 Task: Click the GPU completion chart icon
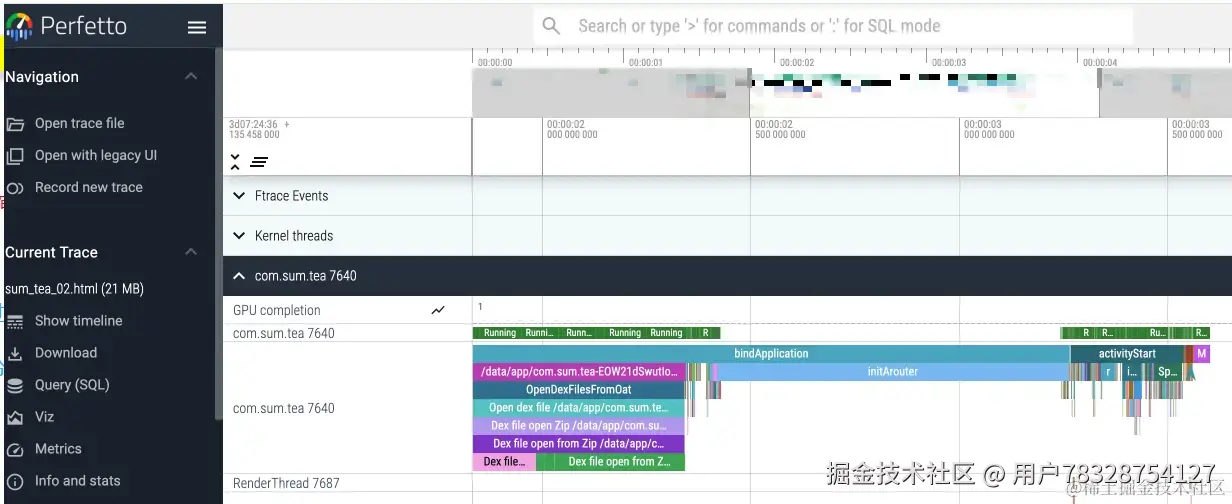[438, 311]
